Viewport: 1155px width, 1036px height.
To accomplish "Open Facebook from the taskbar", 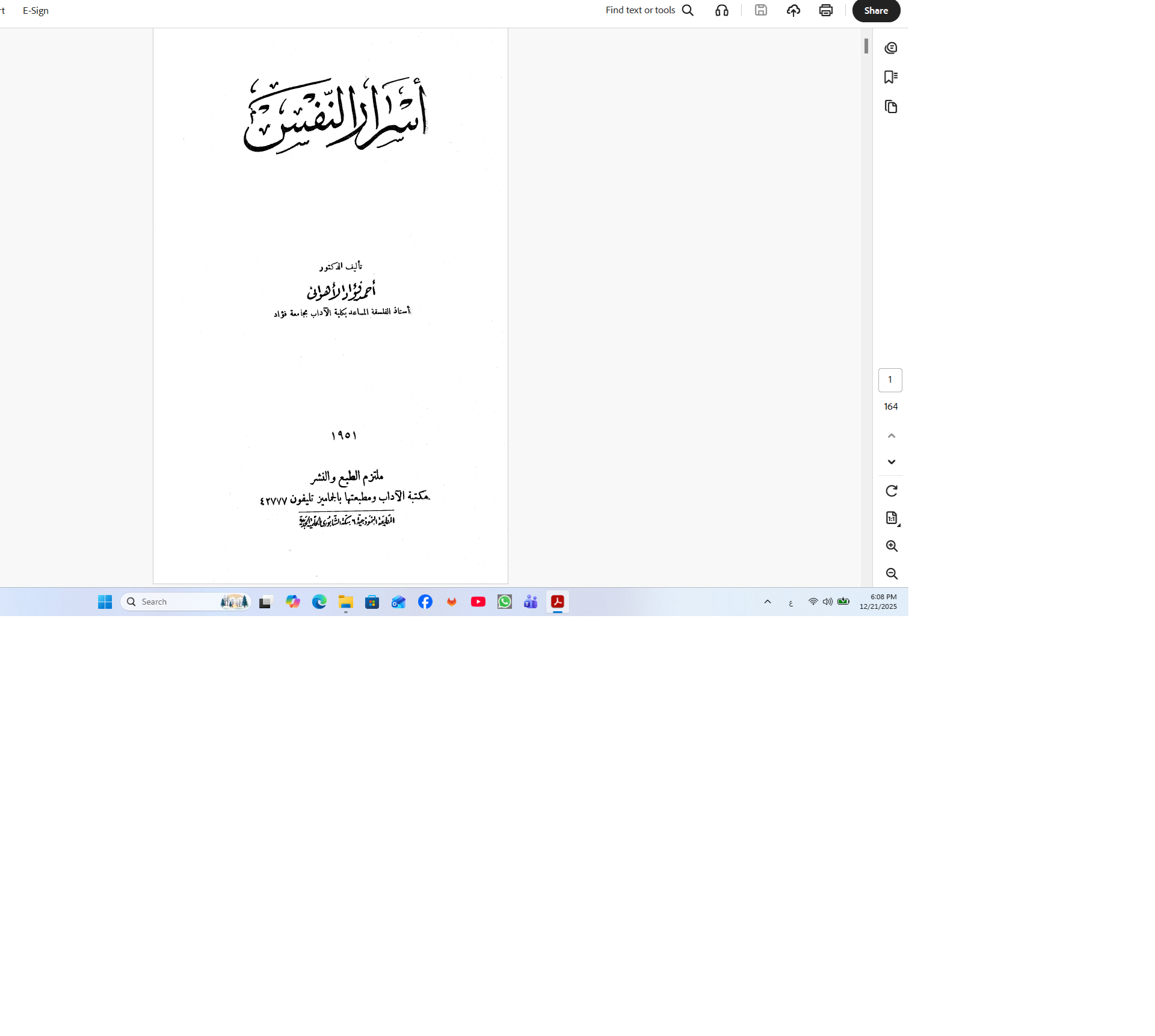I will pyautogui.click(x=425, y=602).
